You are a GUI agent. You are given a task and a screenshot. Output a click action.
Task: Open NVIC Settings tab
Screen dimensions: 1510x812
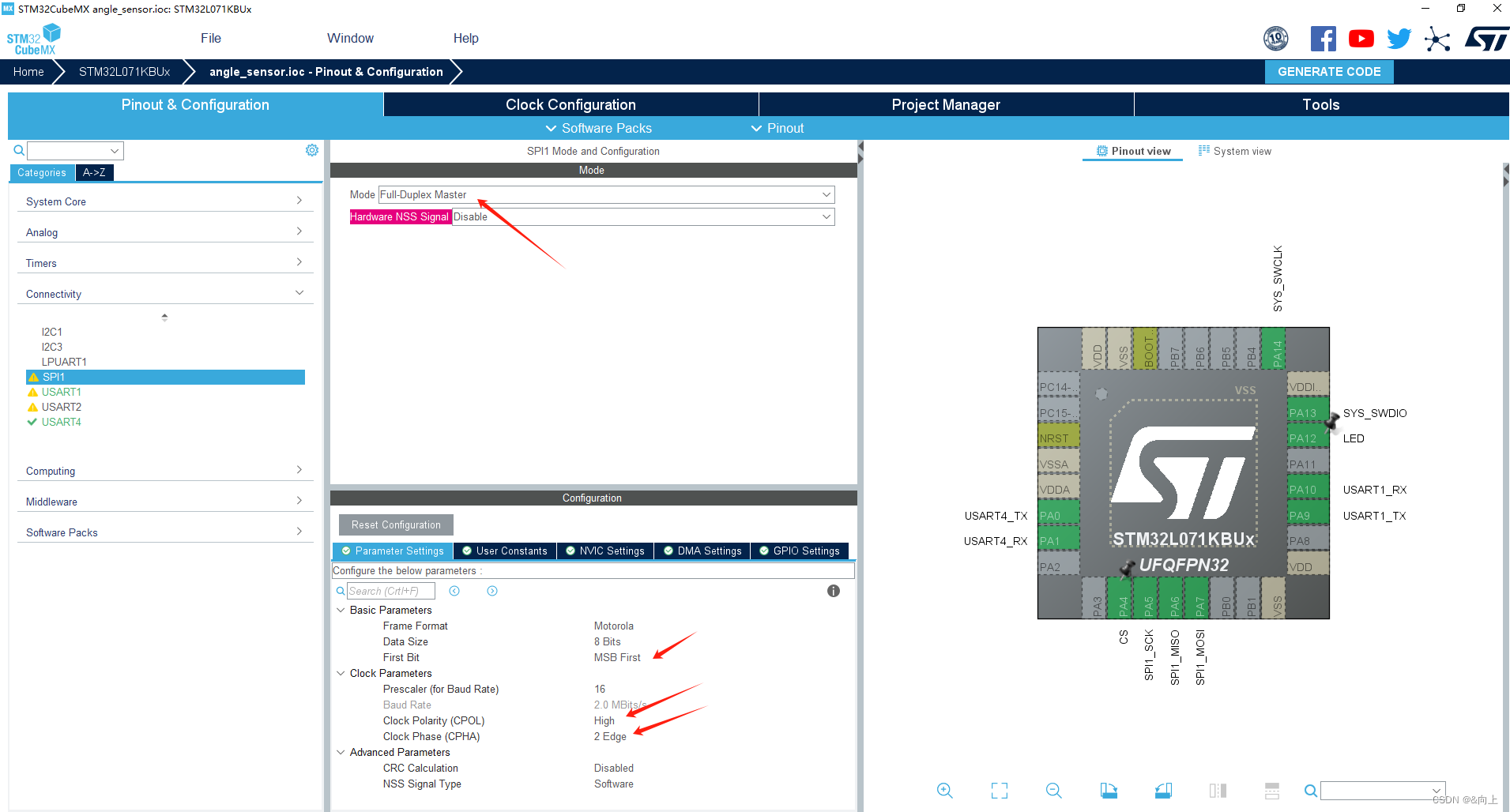[605, 551]
